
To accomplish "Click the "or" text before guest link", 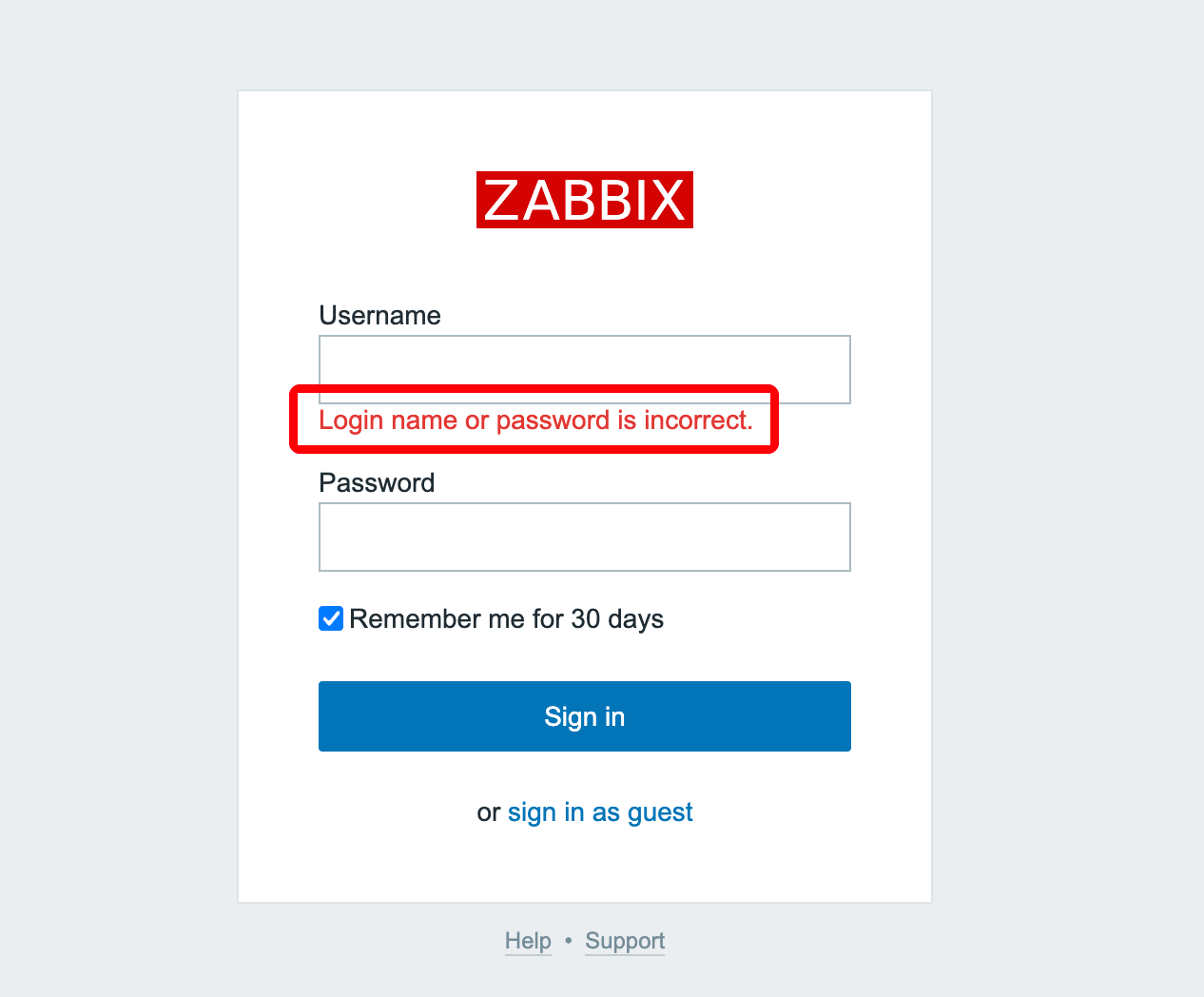I will click(488, 813).
